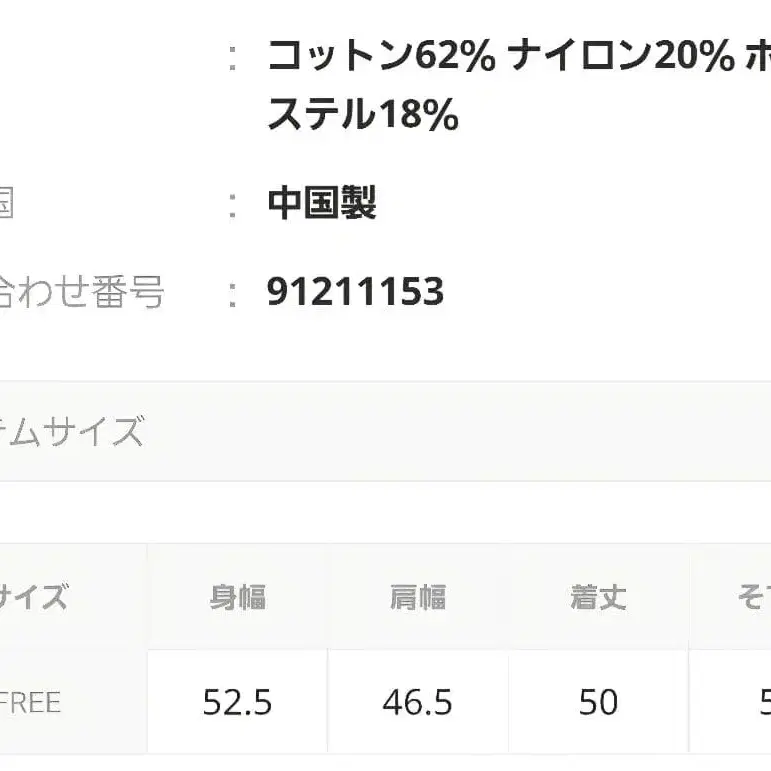
Task: Click the 肩幅 column header
Action: (x=417, y=597)
